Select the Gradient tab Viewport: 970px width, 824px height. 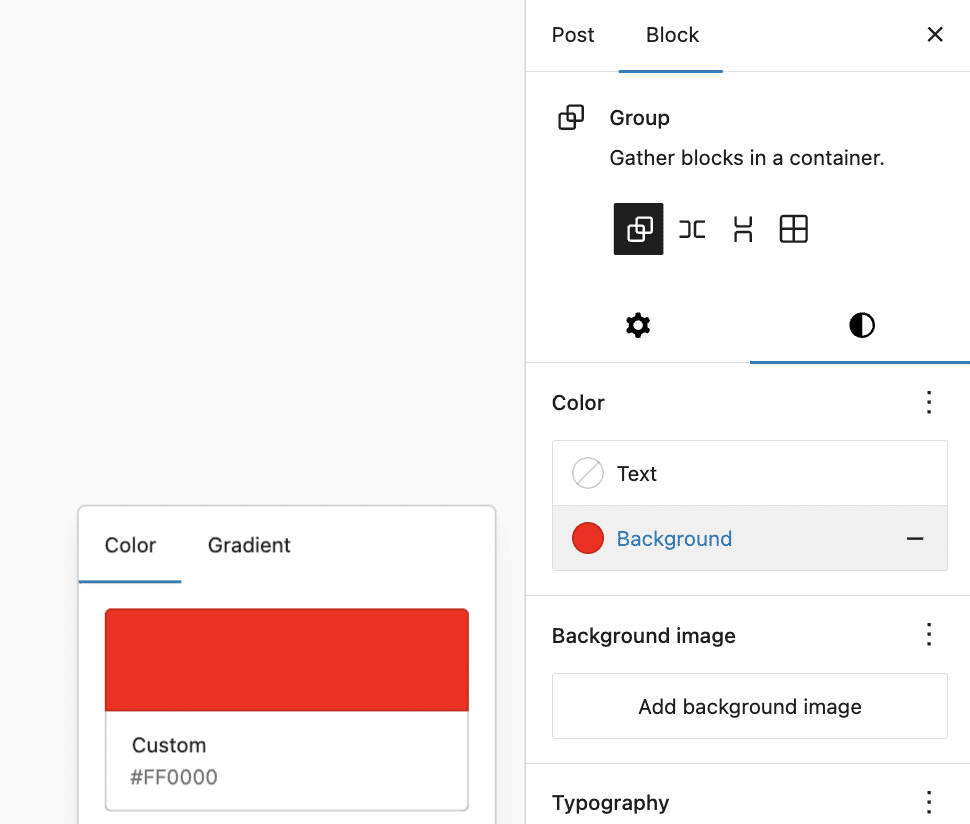tap(249, 545)
